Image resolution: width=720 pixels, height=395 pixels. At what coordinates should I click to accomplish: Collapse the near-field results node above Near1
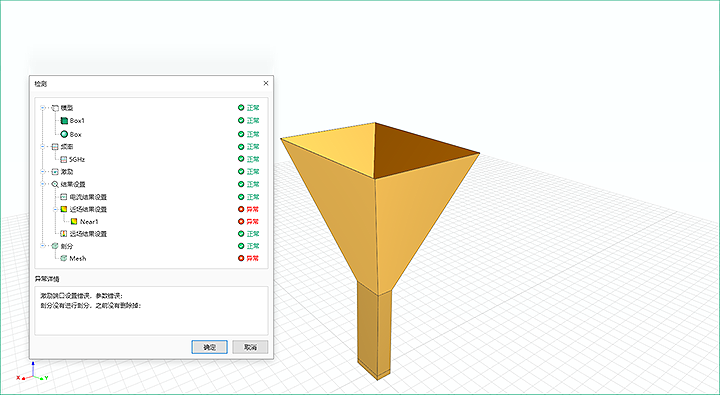tap(56, 209)
